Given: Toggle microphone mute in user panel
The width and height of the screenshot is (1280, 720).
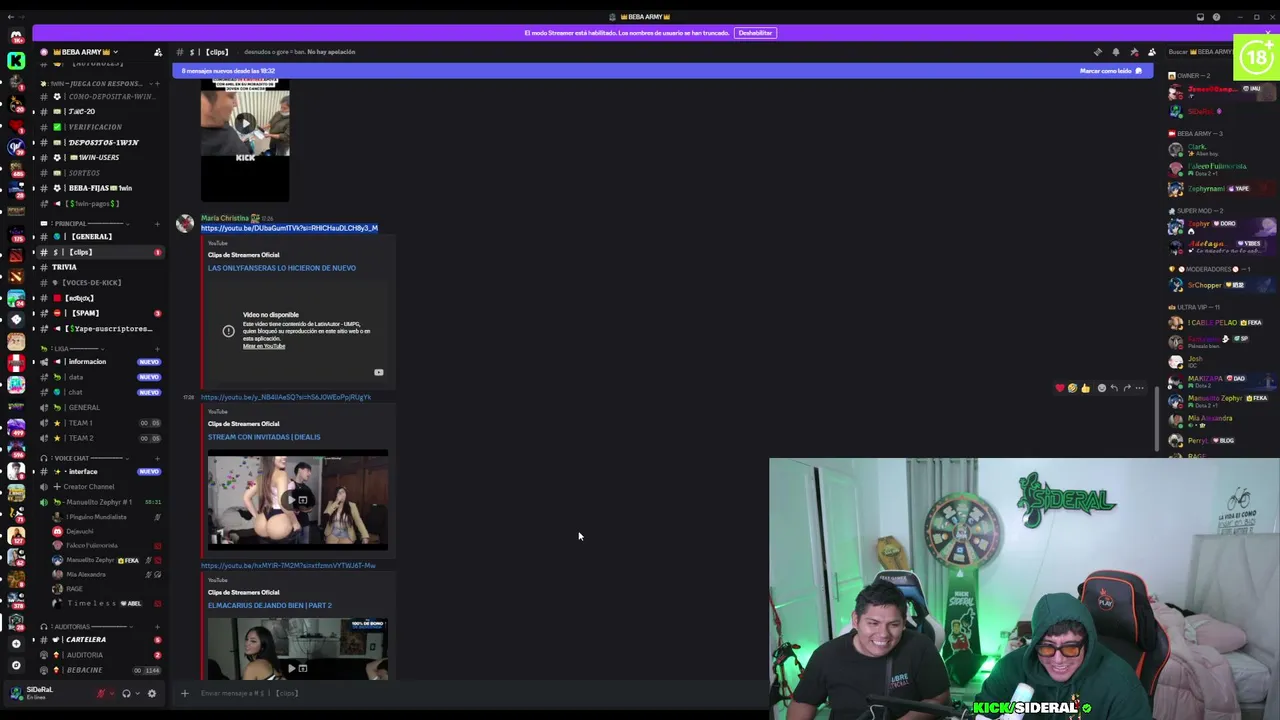Looking at the screenshot, I should pos(101,693).
